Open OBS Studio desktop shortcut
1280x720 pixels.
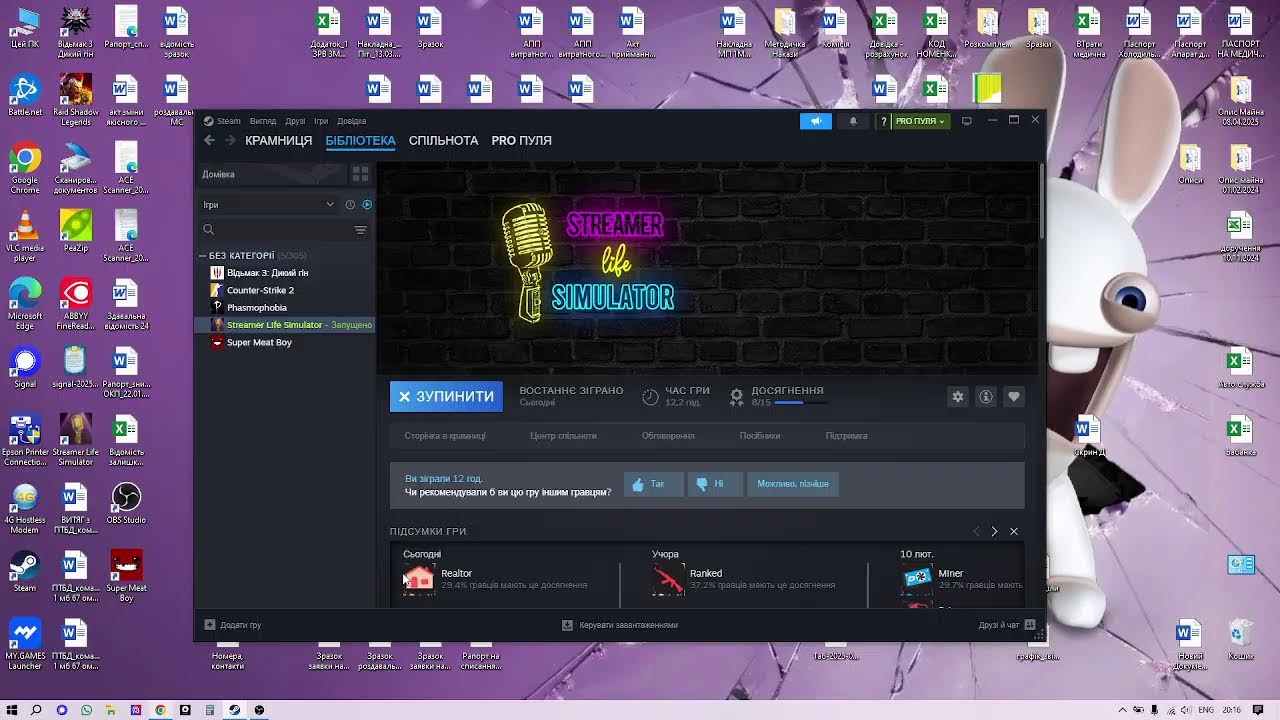point(126,505)
